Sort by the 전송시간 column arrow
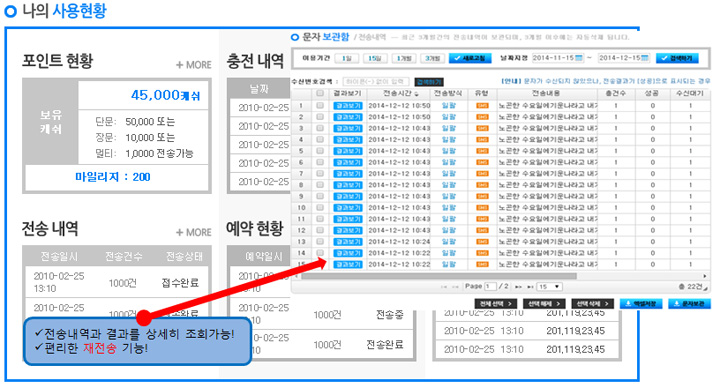The width and height of the screenshot is (720, 388). pyautogui.click(x=417, y=94)
